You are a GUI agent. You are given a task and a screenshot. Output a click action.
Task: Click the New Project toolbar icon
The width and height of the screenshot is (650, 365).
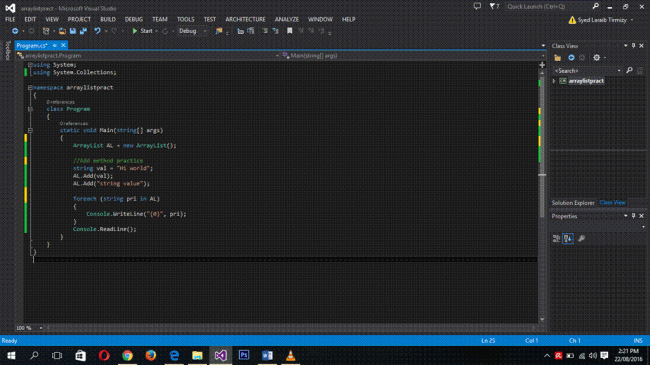click(x=46, y=31)
